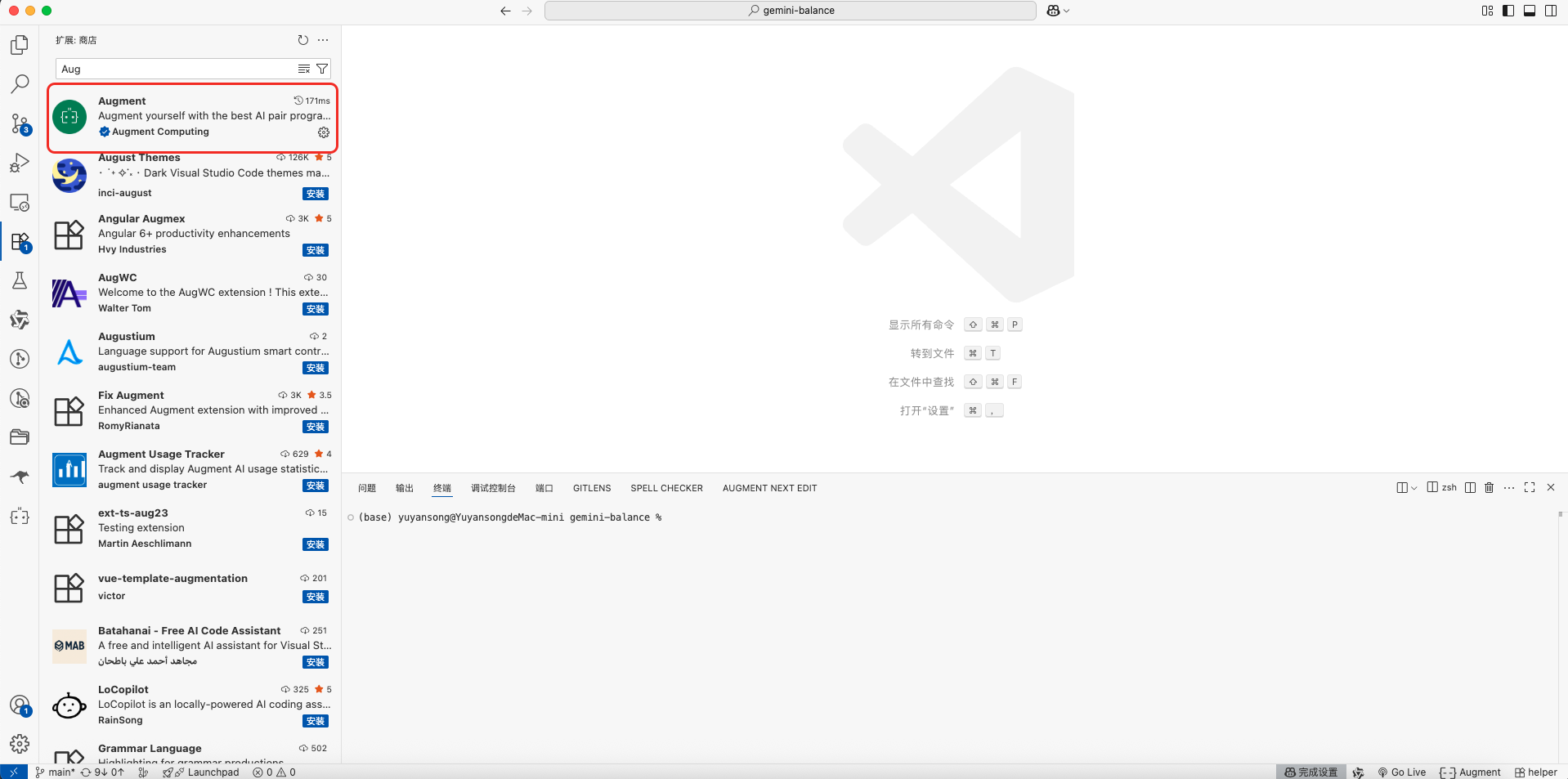Switch to the 终端 panel tab

[442, 488]
